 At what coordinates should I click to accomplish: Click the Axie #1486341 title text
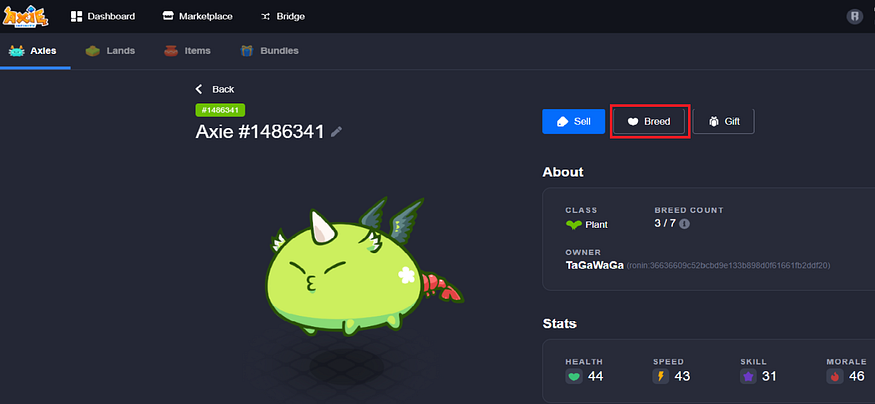tap(260, 132)
